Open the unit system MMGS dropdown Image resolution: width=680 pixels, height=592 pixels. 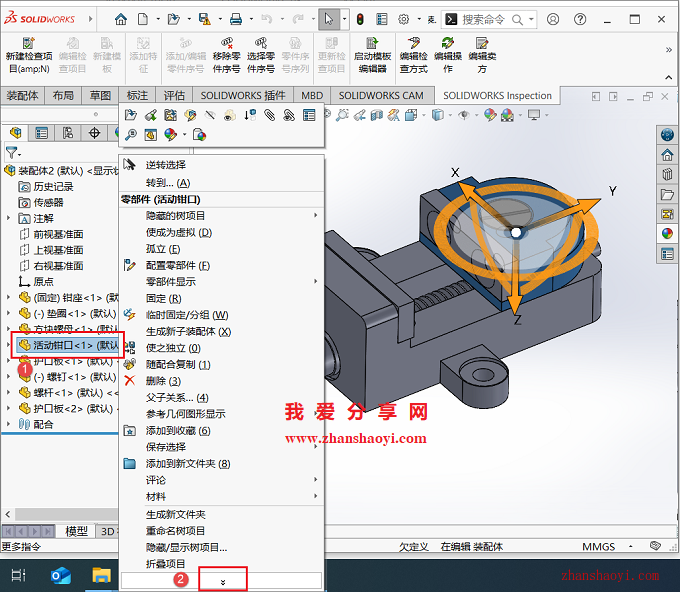tap(631, 546)
